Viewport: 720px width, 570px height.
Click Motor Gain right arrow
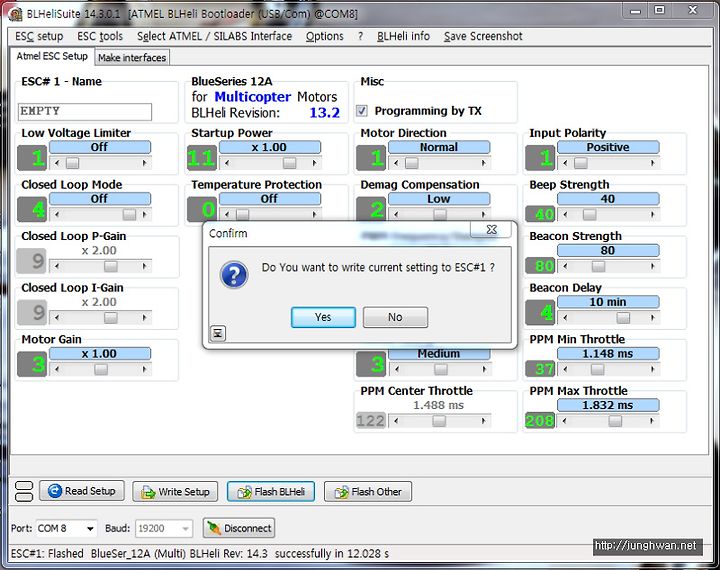145,369
